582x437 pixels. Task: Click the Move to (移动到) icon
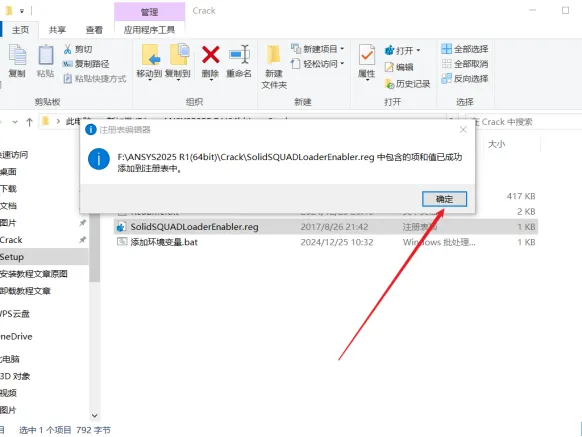coord(150,55)
